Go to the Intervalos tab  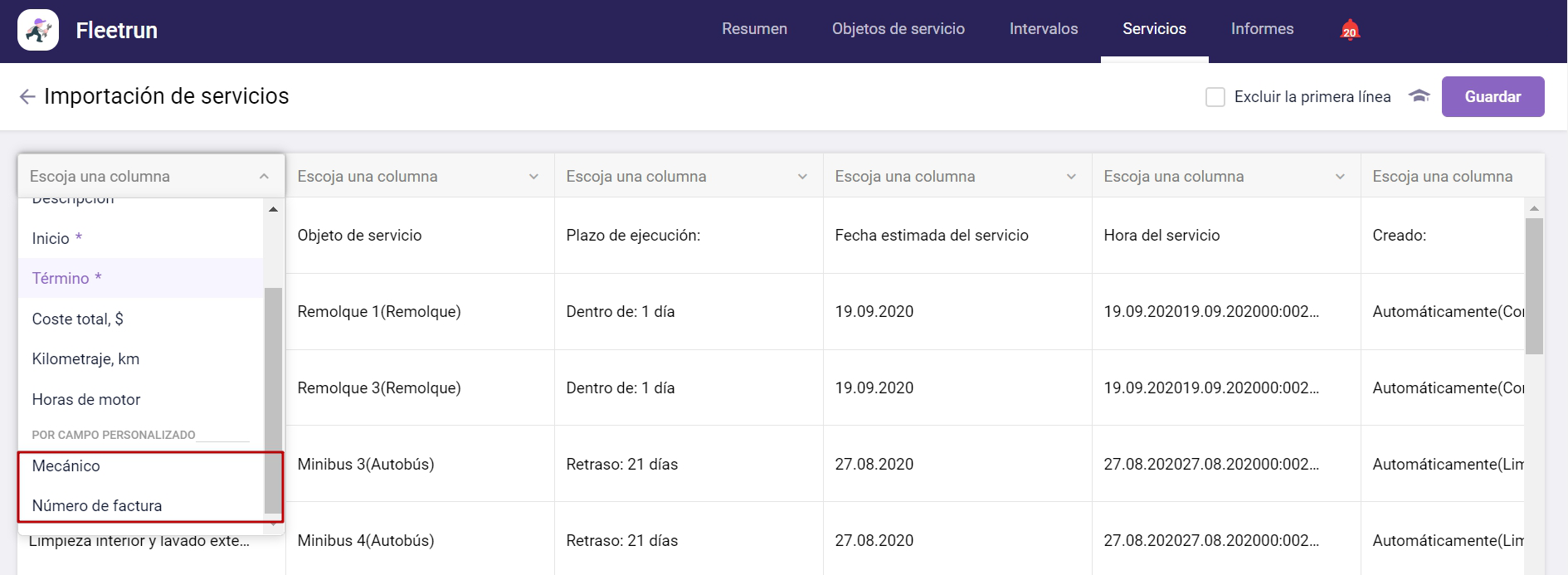click(x=1044, y=29)
